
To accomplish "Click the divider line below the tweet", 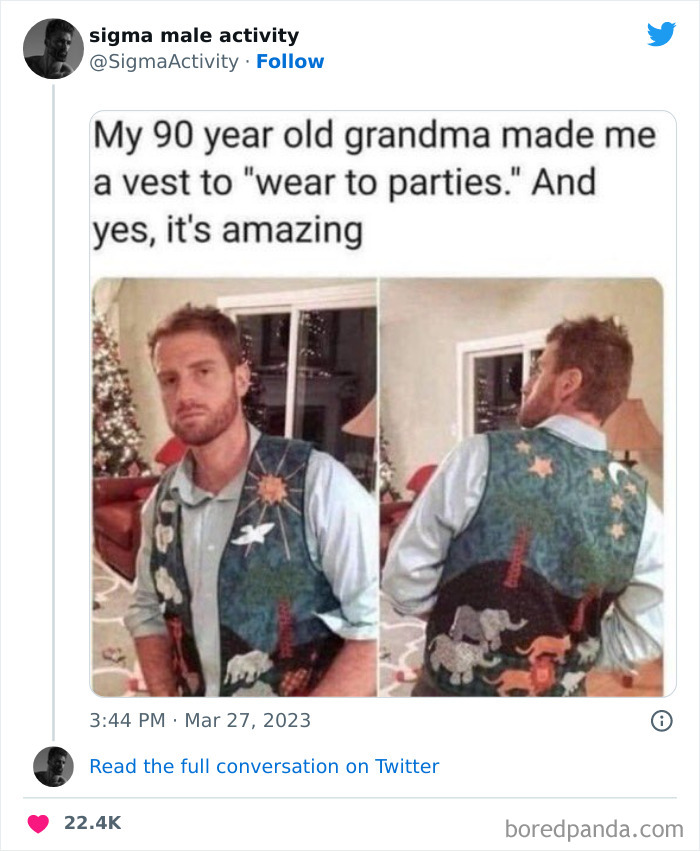I will [x=350, y=794].
